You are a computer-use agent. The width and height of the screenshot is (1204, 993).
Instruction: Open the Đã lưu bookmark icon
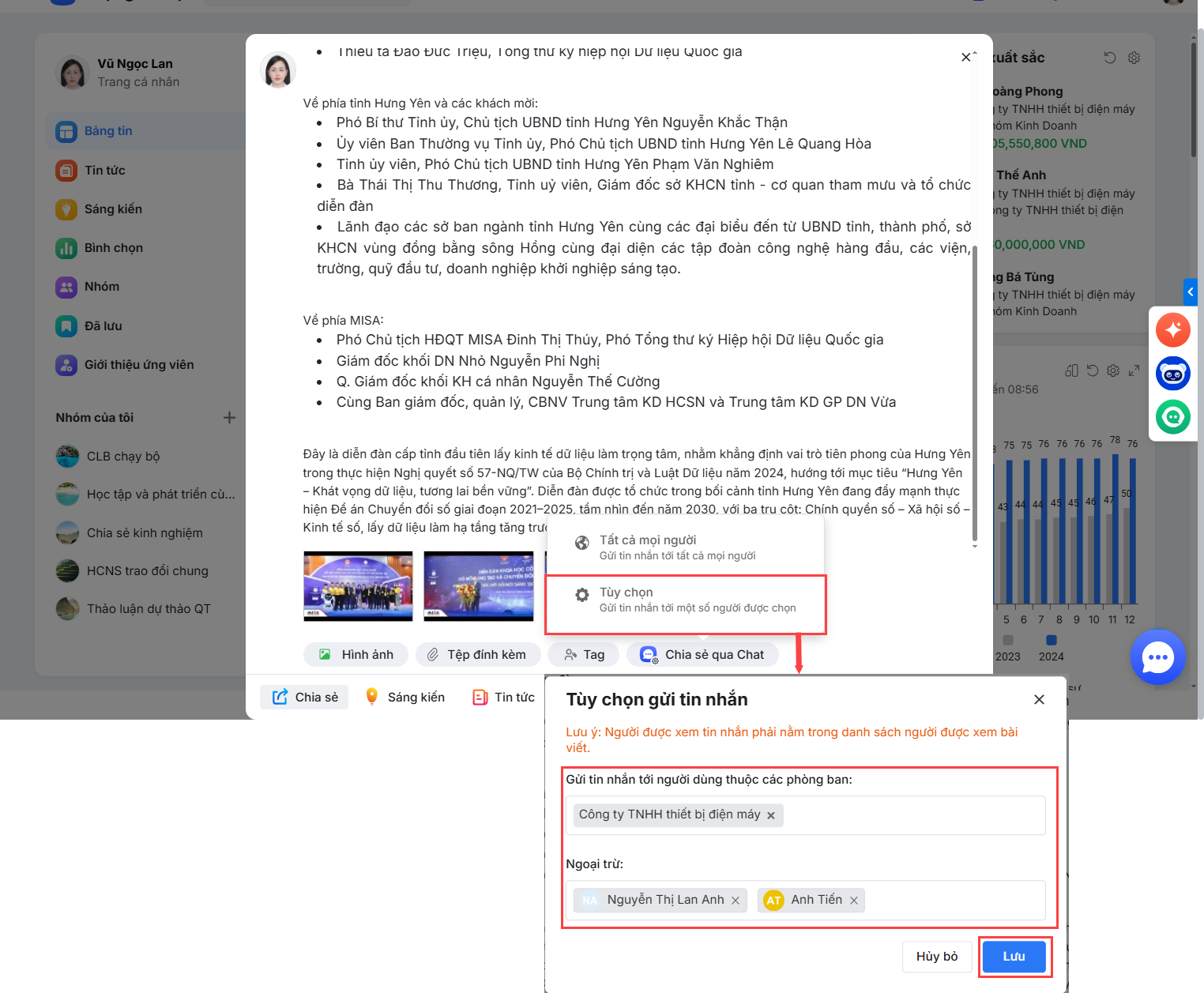tap(66, 325)
